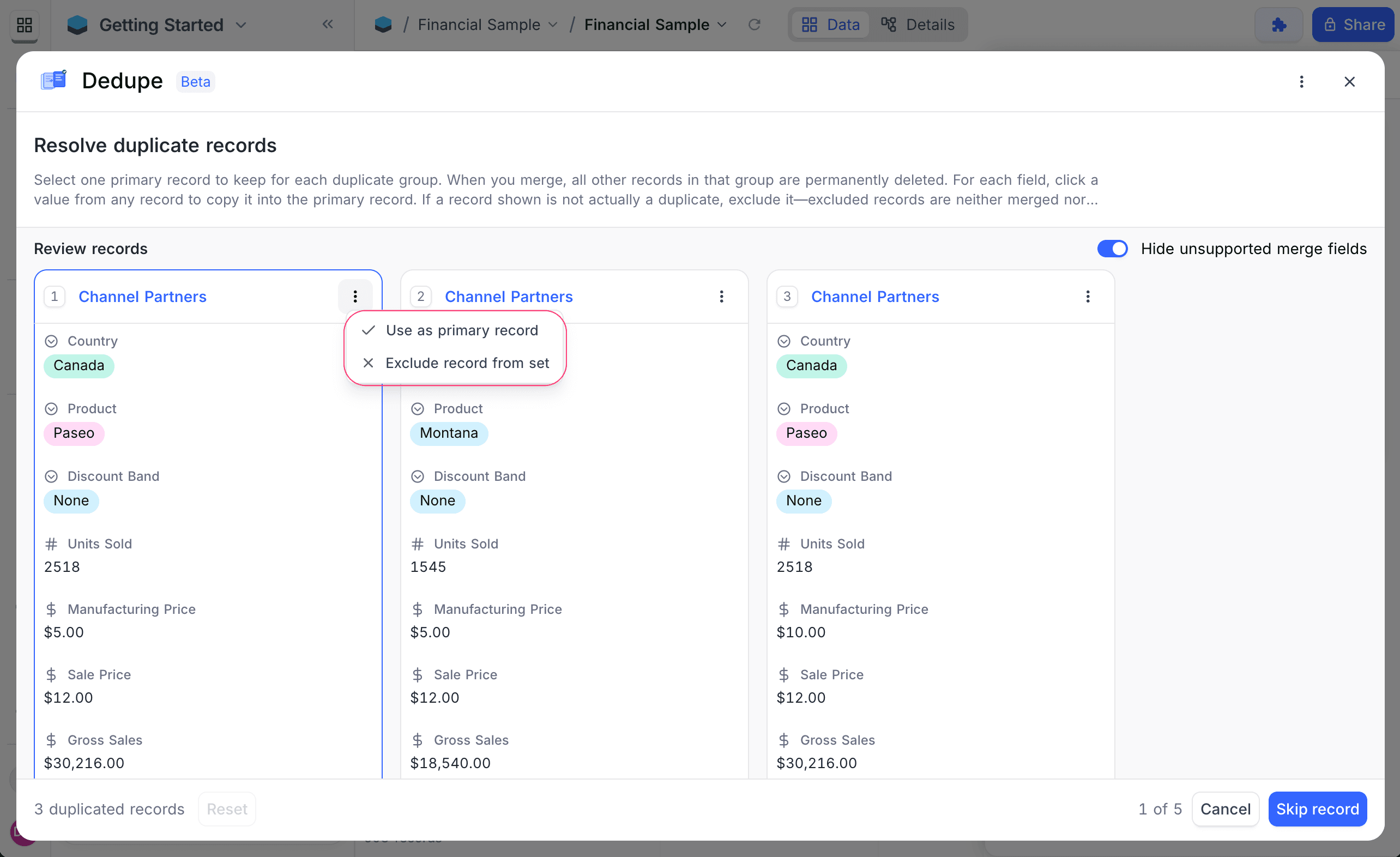Toggle Hide unsupported merge fields switch
The image size is (1400, 857).
[1112, 249]
